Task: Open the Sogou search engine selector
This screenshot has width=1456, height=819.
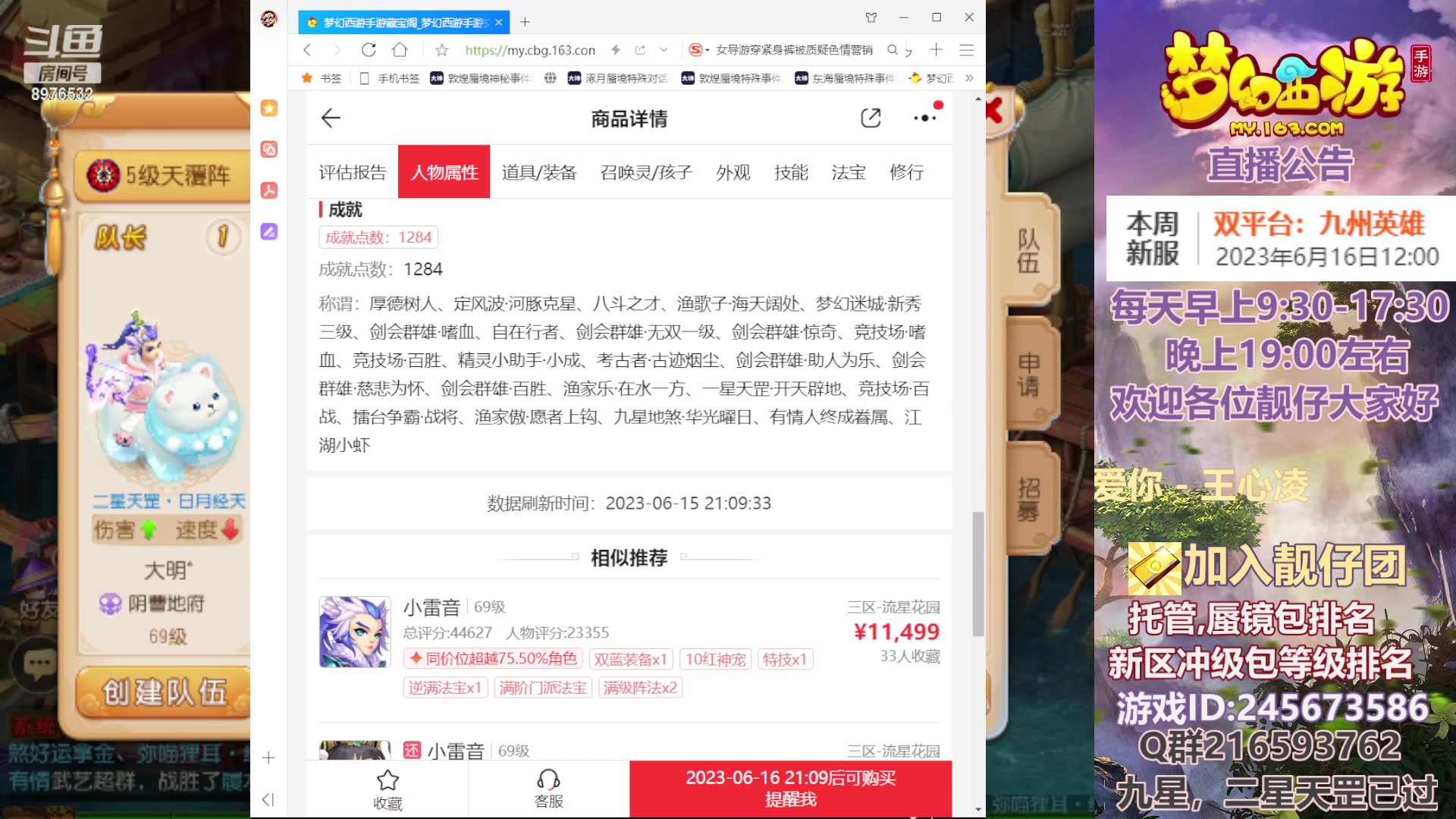Action: coord(698,50)
